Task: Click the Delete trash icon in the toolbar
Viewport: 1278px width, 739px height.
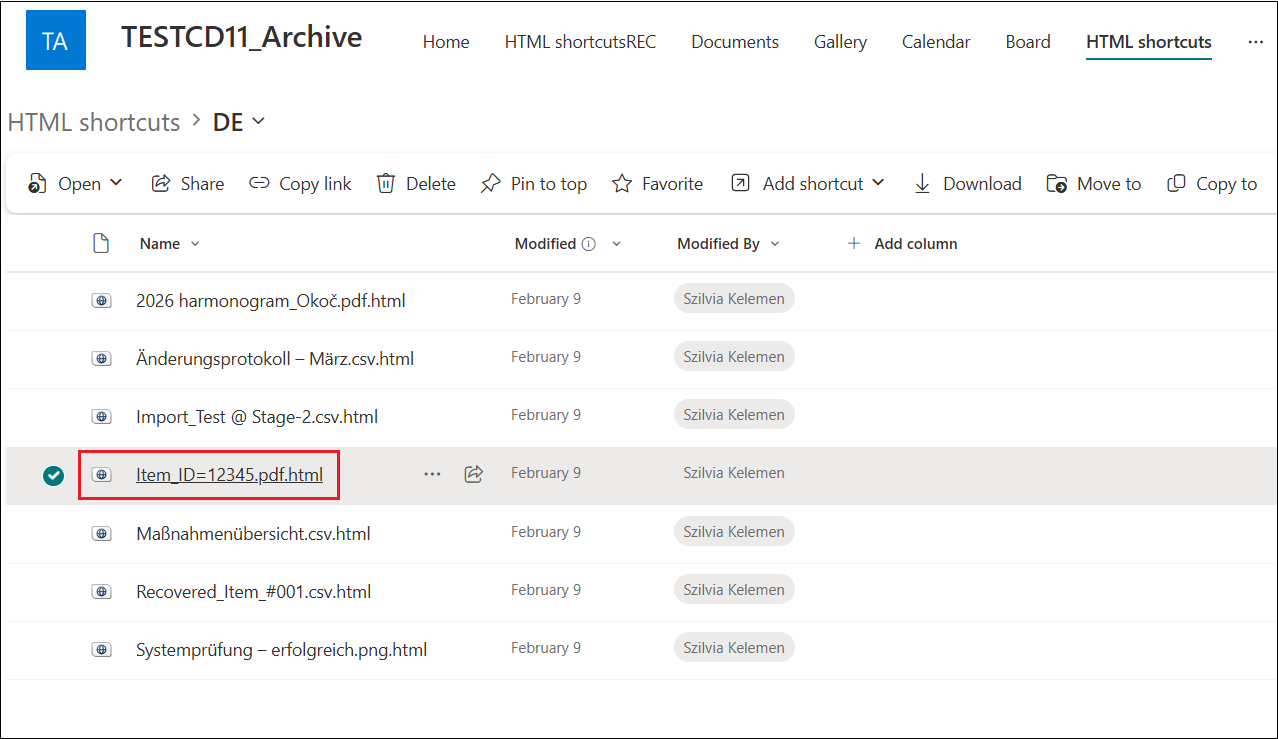Action: pyautogui.click(x=386, y=184)
